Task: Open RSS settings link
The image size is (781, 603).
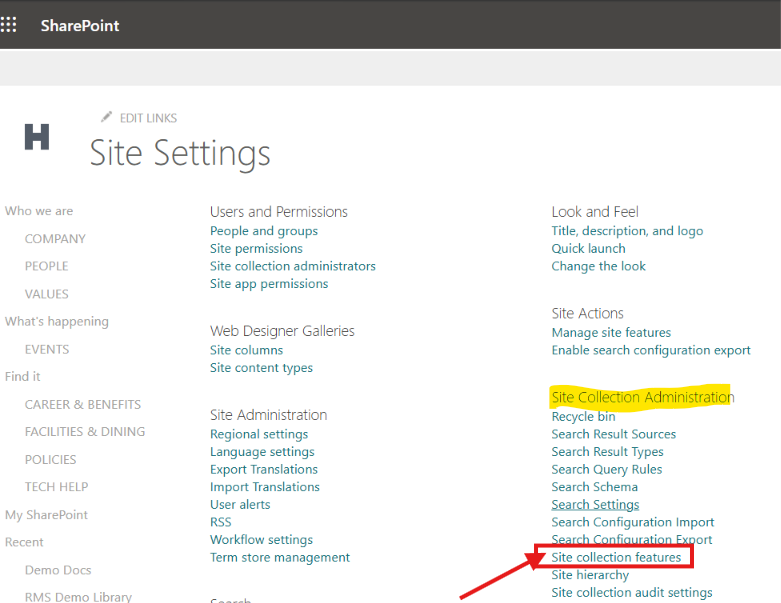Action: click(221, 522)
